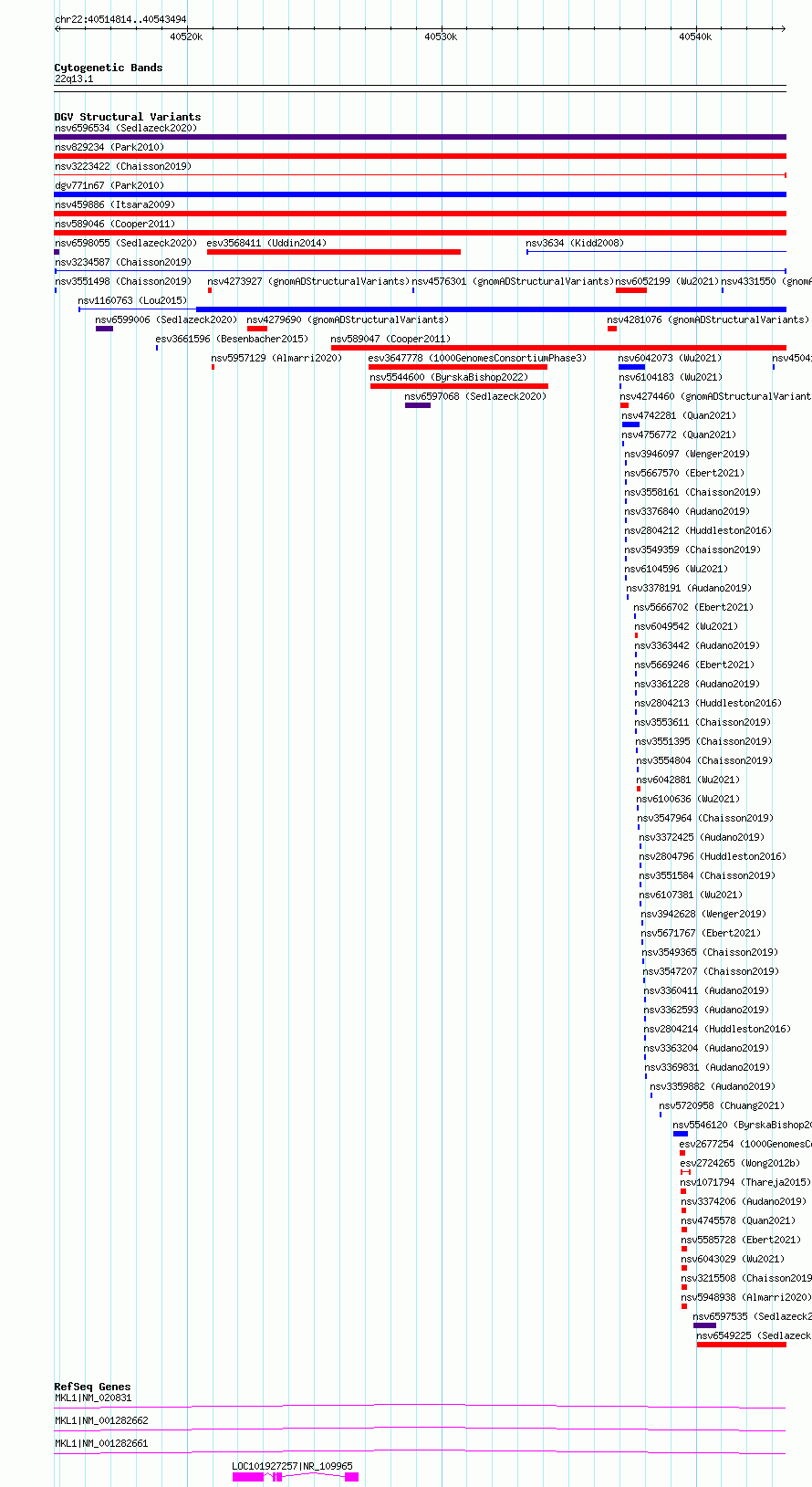
Task: Select the nsv6597535 Sedlazeck purple bar
Action: tap(704, 1325)
